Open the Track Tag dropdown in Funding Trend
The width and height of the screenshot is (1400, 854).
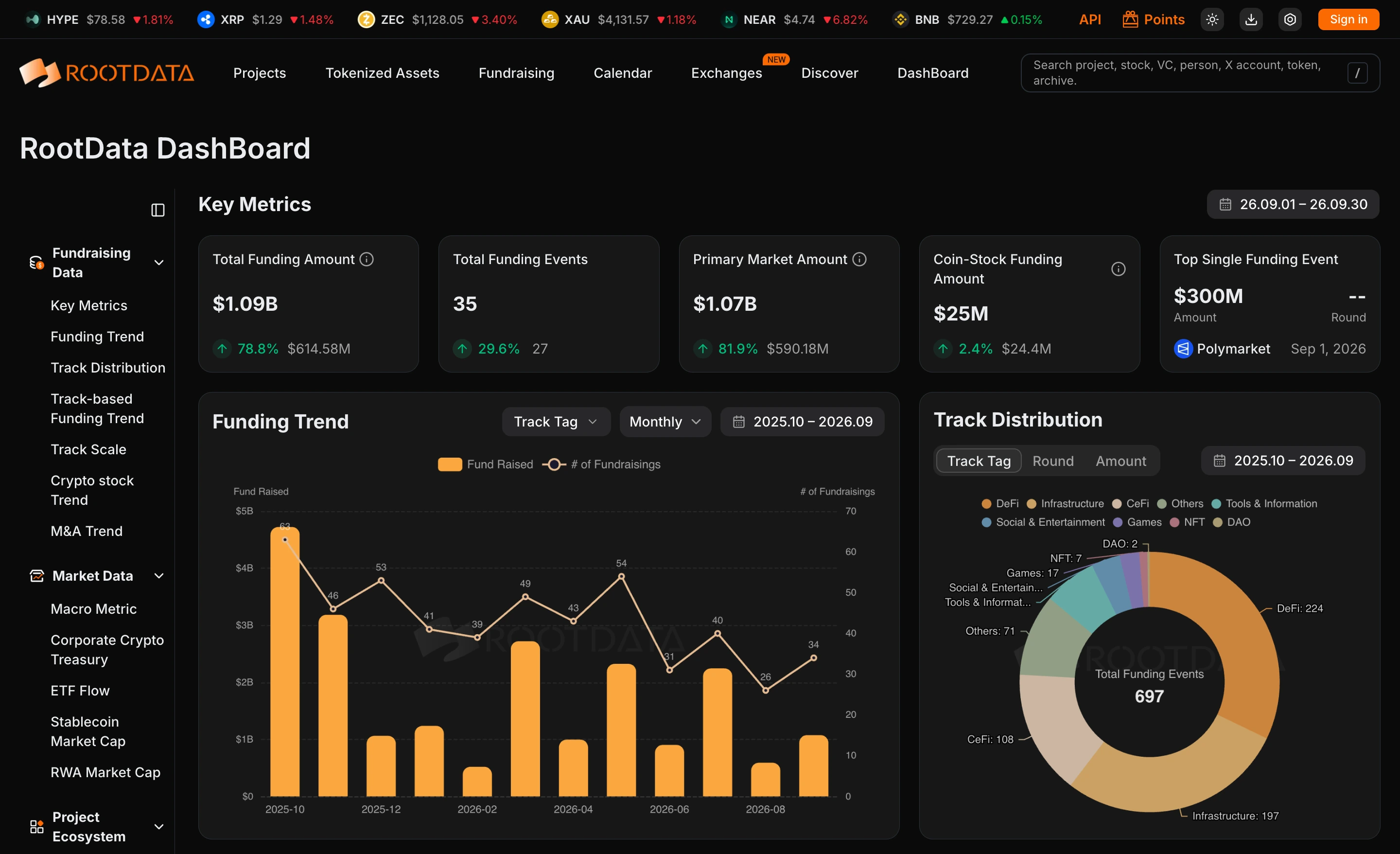pyautogui.click(x=556, y=421)
